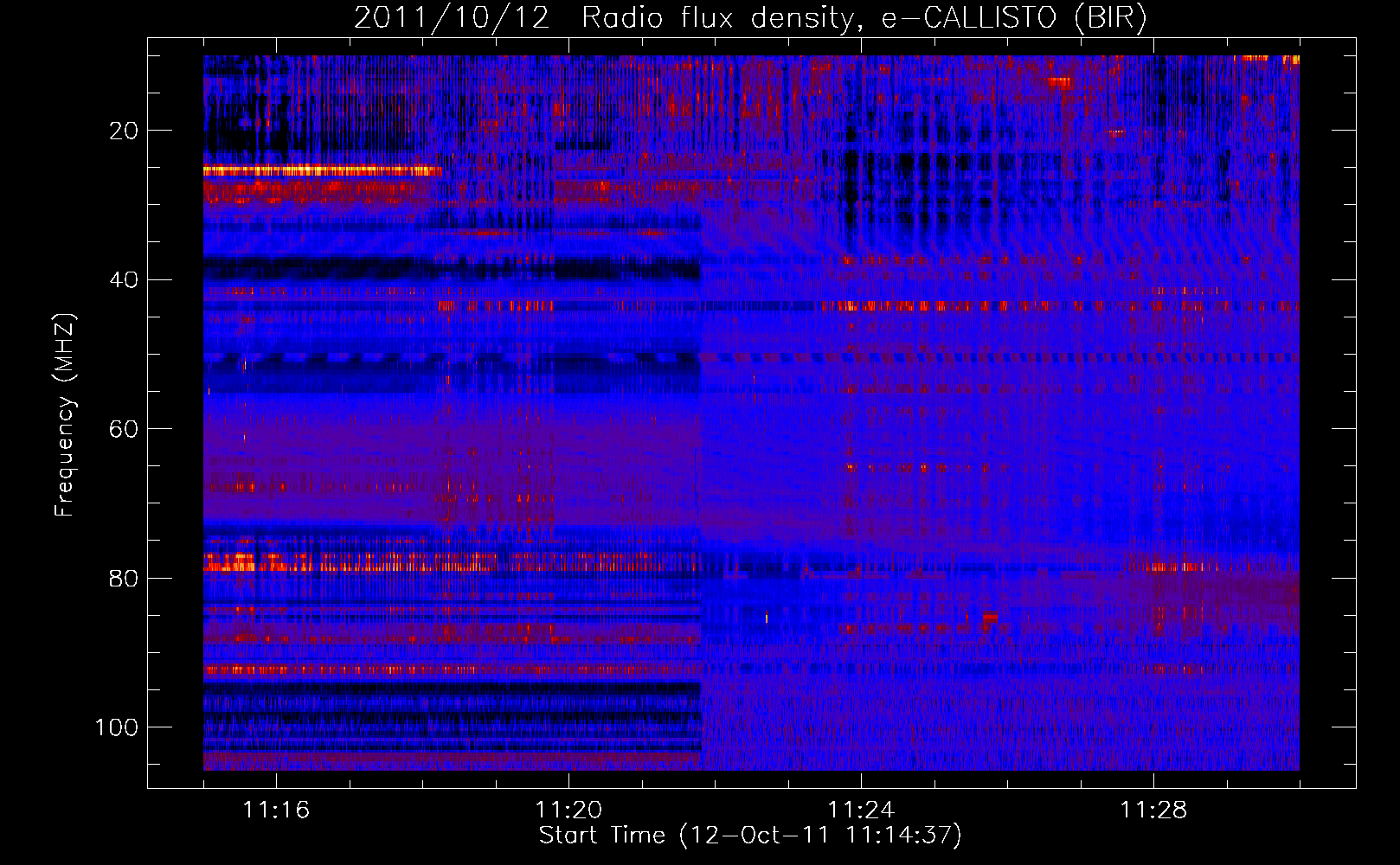Click the 100 frequency tick label
The height and width of the screenshot is (865, 1400).
coord(117,727)
